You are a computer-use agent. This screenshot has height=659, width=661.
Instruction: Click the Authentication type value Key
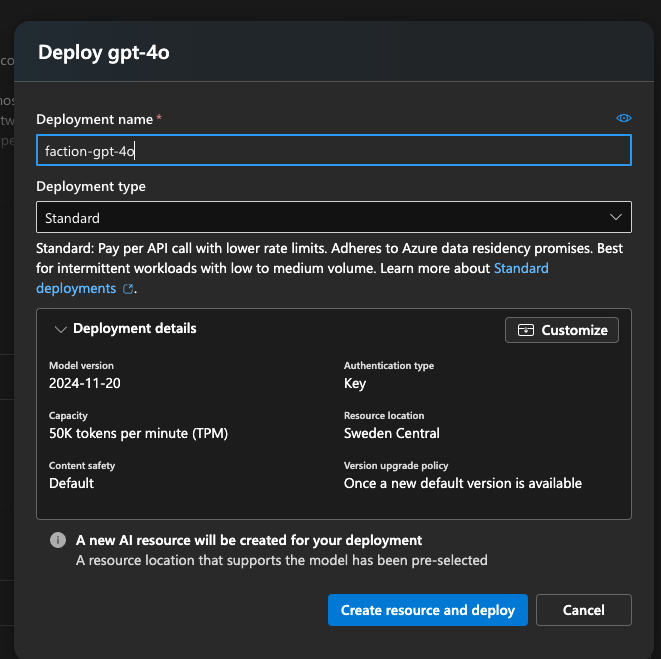[355, 383]
